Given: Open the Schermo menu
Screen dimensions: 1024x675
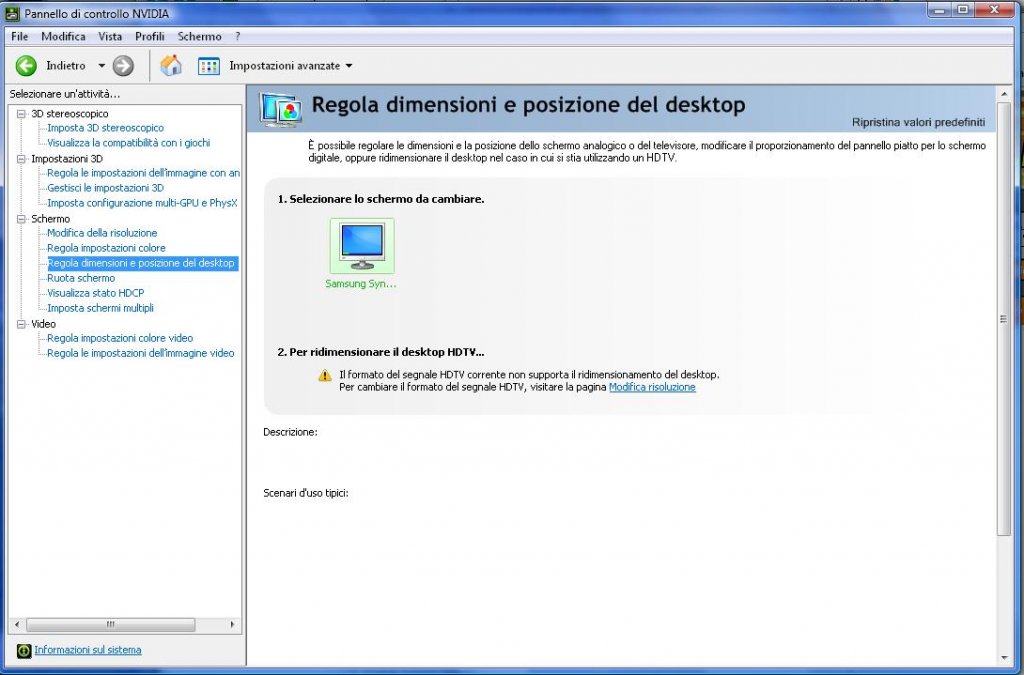Looking at the screenshot, I should click(x=199, y=37).
